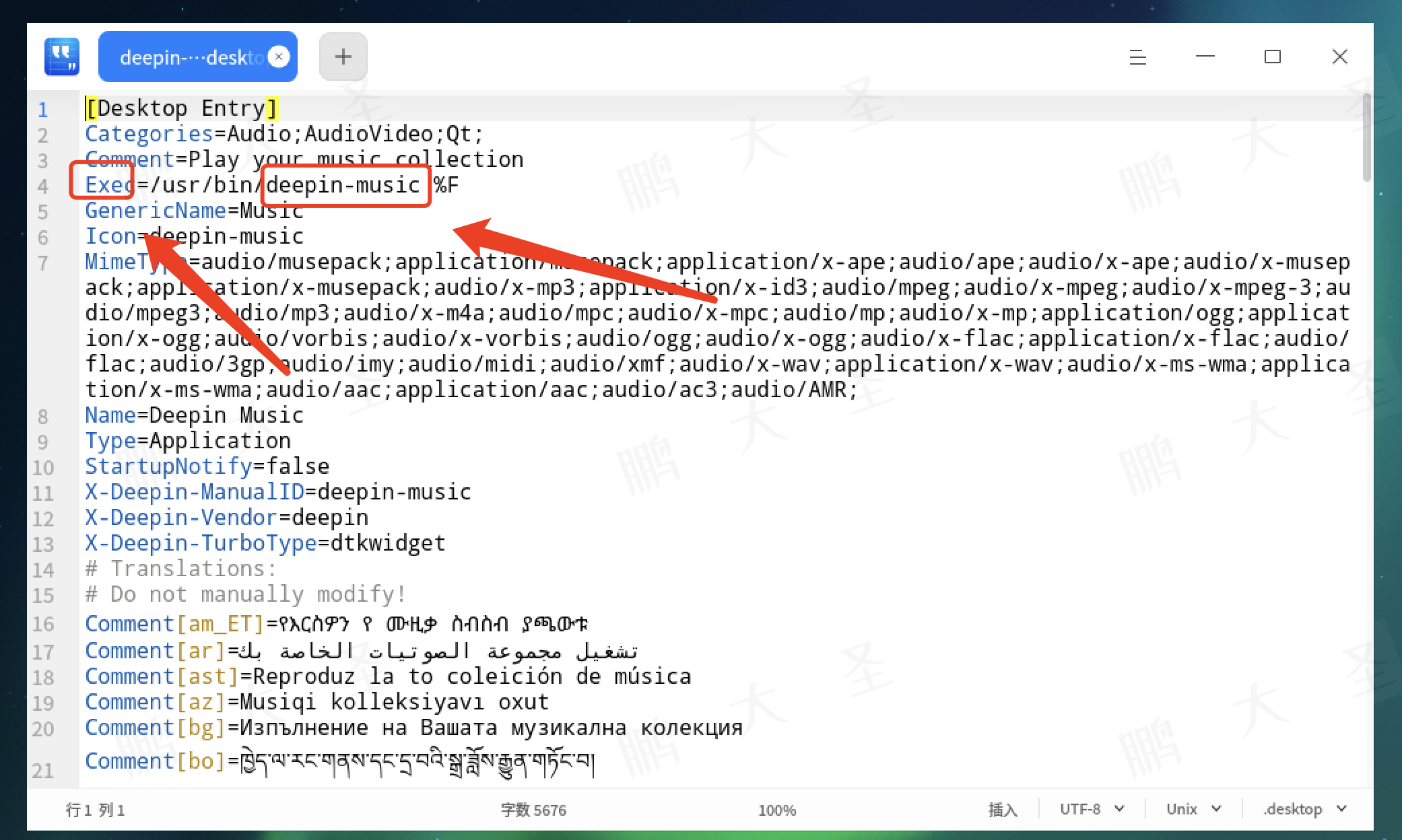Screen dimensions: 1402x840
Task: Maximize the editor window
Action: click(1272, 57)
